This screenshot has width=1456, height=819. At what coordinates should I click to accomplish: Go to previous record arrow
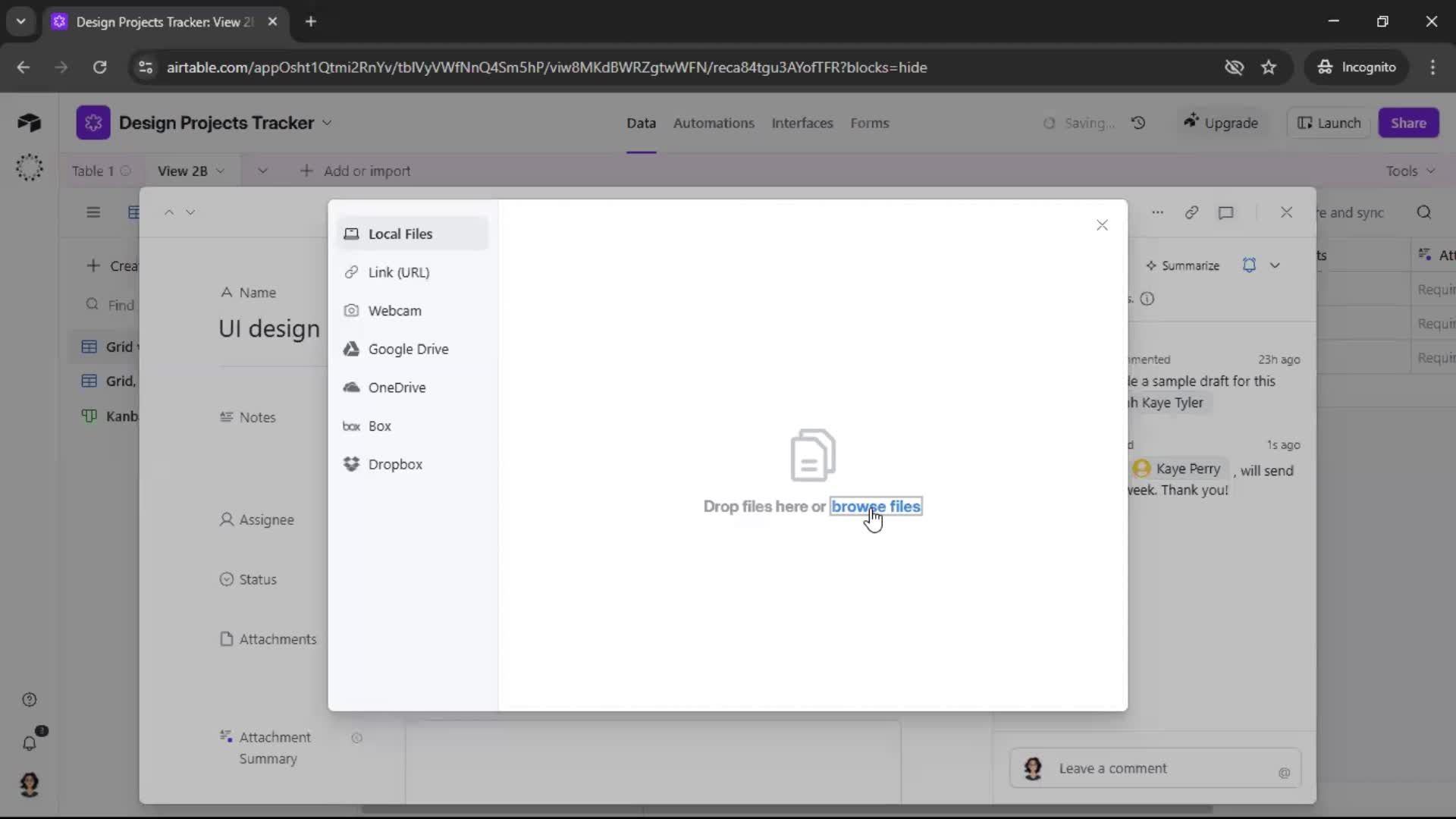pos(169,212)
